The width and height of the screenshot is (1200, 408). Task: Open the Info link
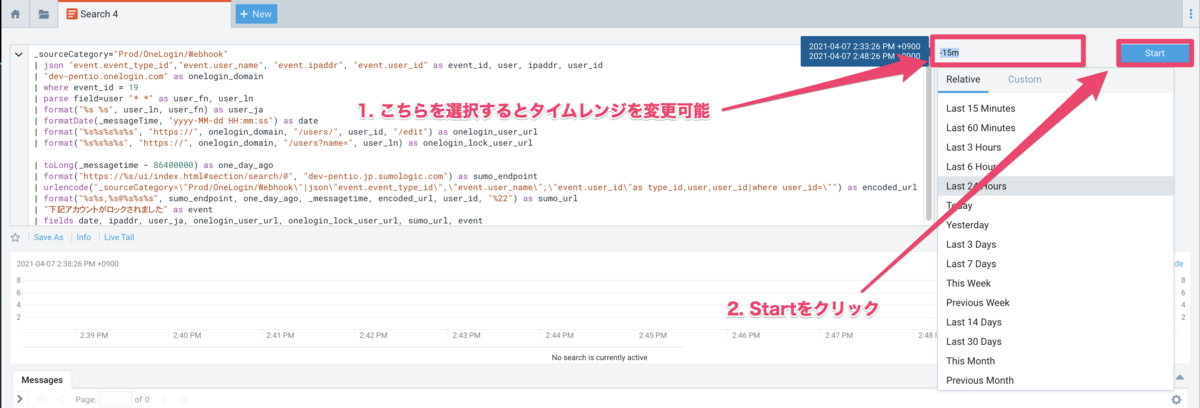(x=84, y=237)
